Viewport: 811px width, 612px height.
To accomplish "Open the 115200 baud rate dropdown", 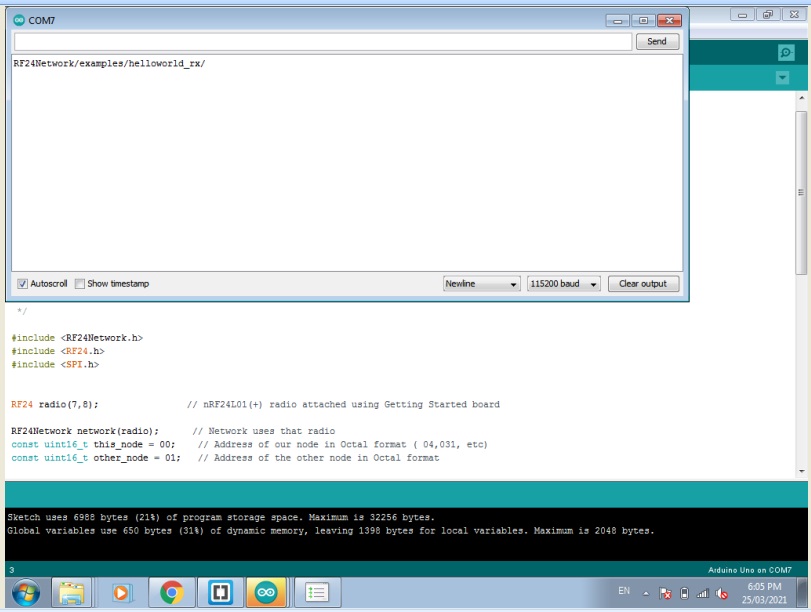I will pos(564,283).
